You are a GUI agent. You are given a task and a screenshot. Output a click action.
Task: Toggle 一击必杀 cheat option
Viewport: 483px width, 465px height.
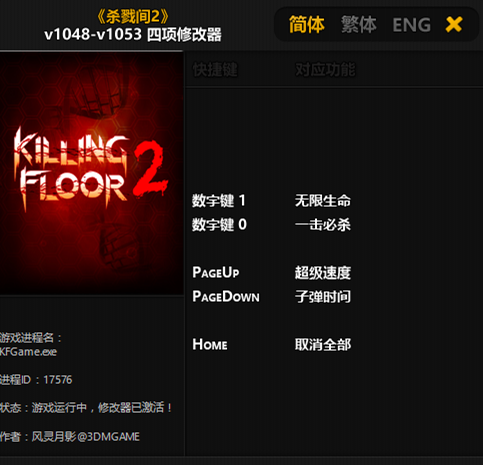[323, 224]
